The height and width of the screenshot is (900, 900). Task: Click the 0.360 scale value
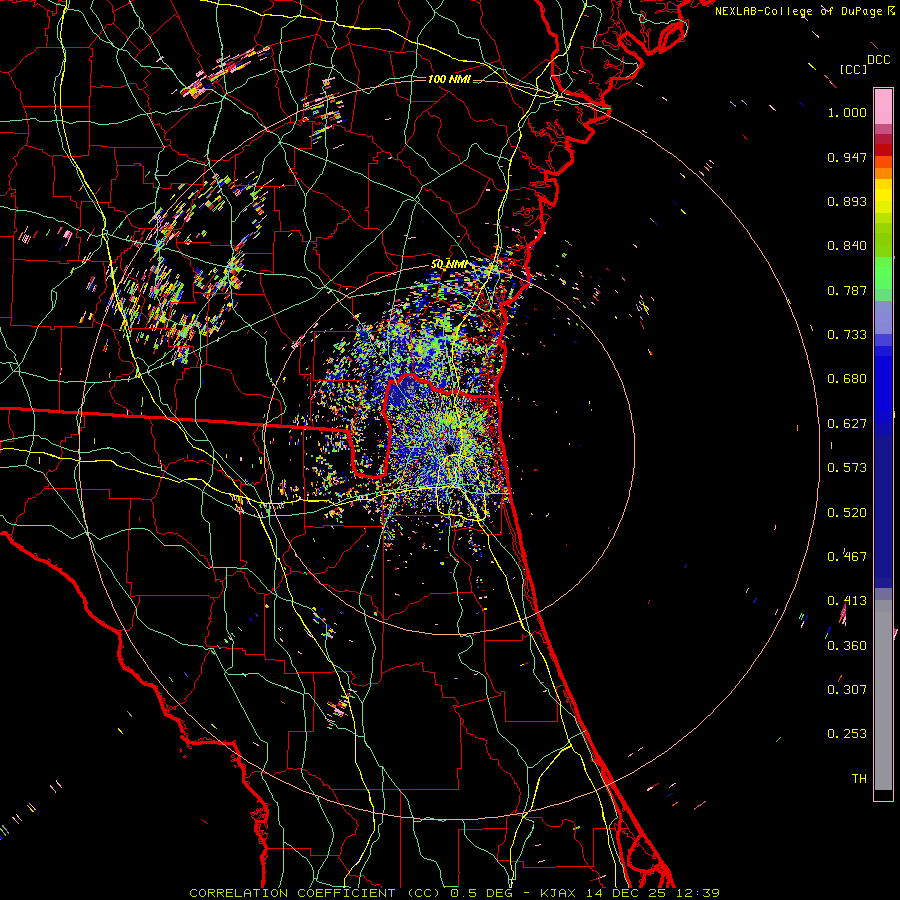[x=847, y=646]
